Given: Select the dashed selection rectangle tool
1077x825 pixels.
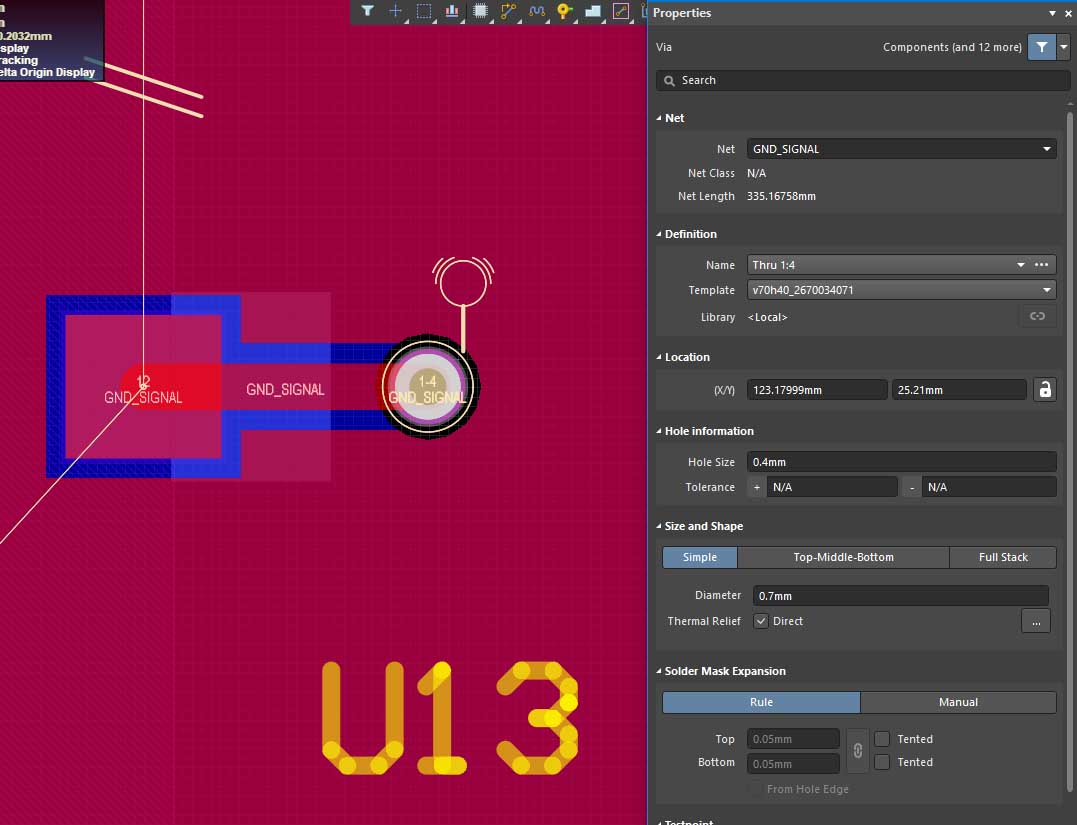Looking at the screenshot, I should (424, 11).
